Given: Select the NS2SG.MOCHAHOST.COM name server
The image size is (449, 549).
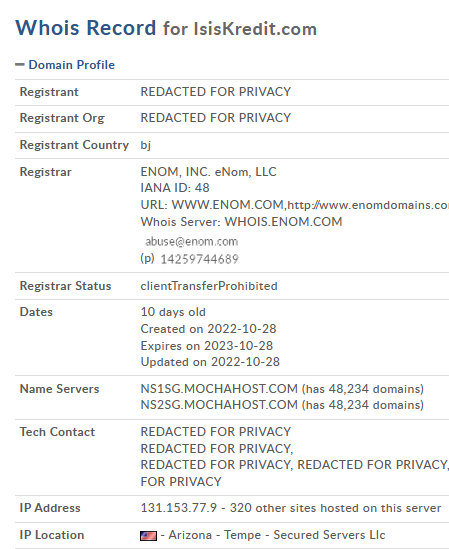Looking at the screenshot, I should click(x=219, y=405).
